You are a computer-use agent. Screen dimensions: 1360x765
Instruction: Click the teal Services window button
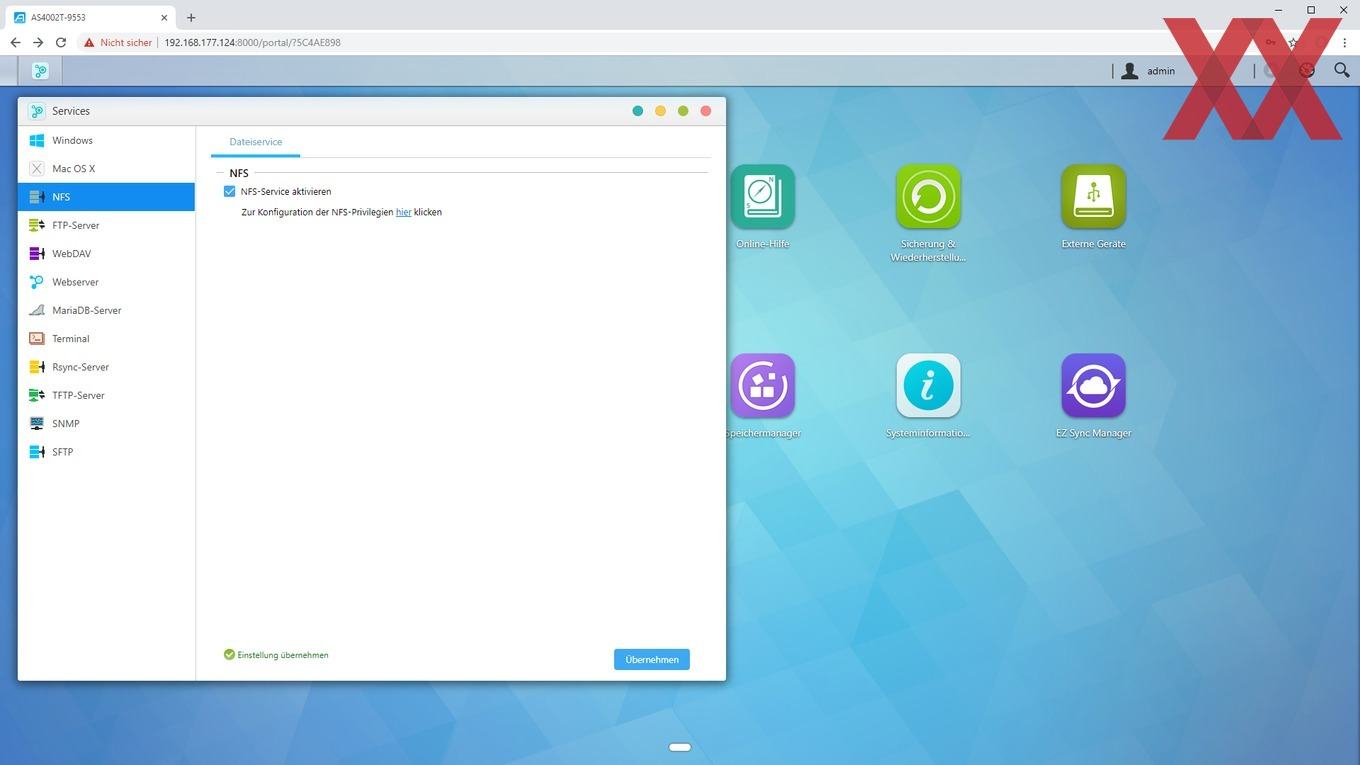(638, 111)
